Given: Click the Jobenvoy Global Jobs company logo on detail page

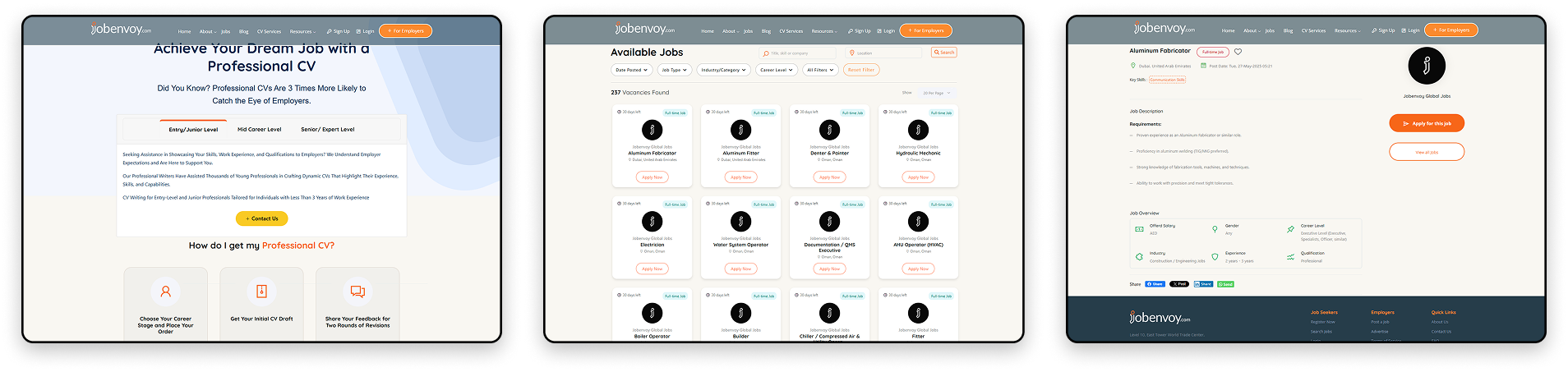Looking at the screenshot, I should click(x=1427, y=66).
